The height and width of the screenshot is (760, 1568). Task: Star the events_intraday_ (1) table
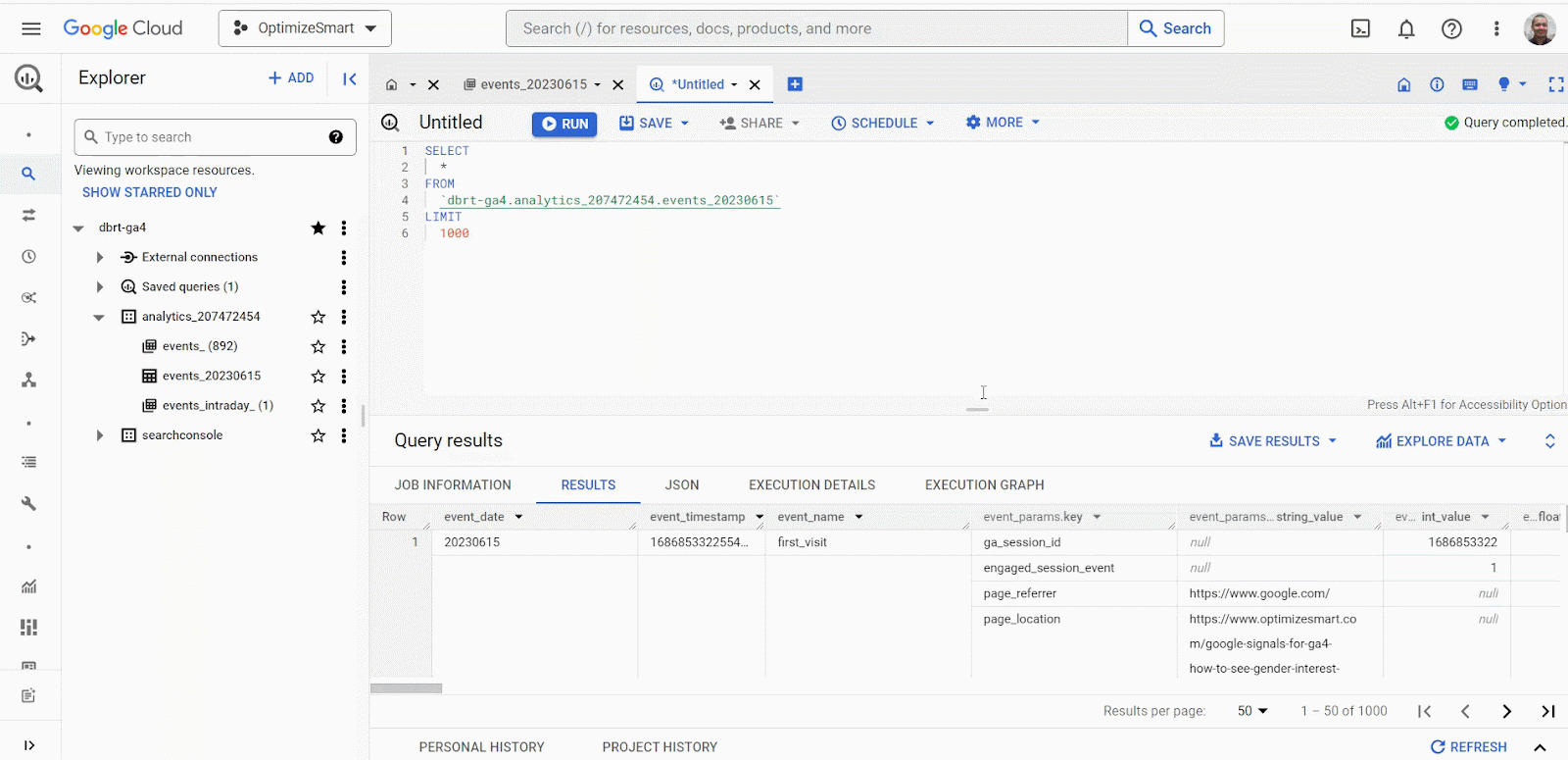[318, 406]
